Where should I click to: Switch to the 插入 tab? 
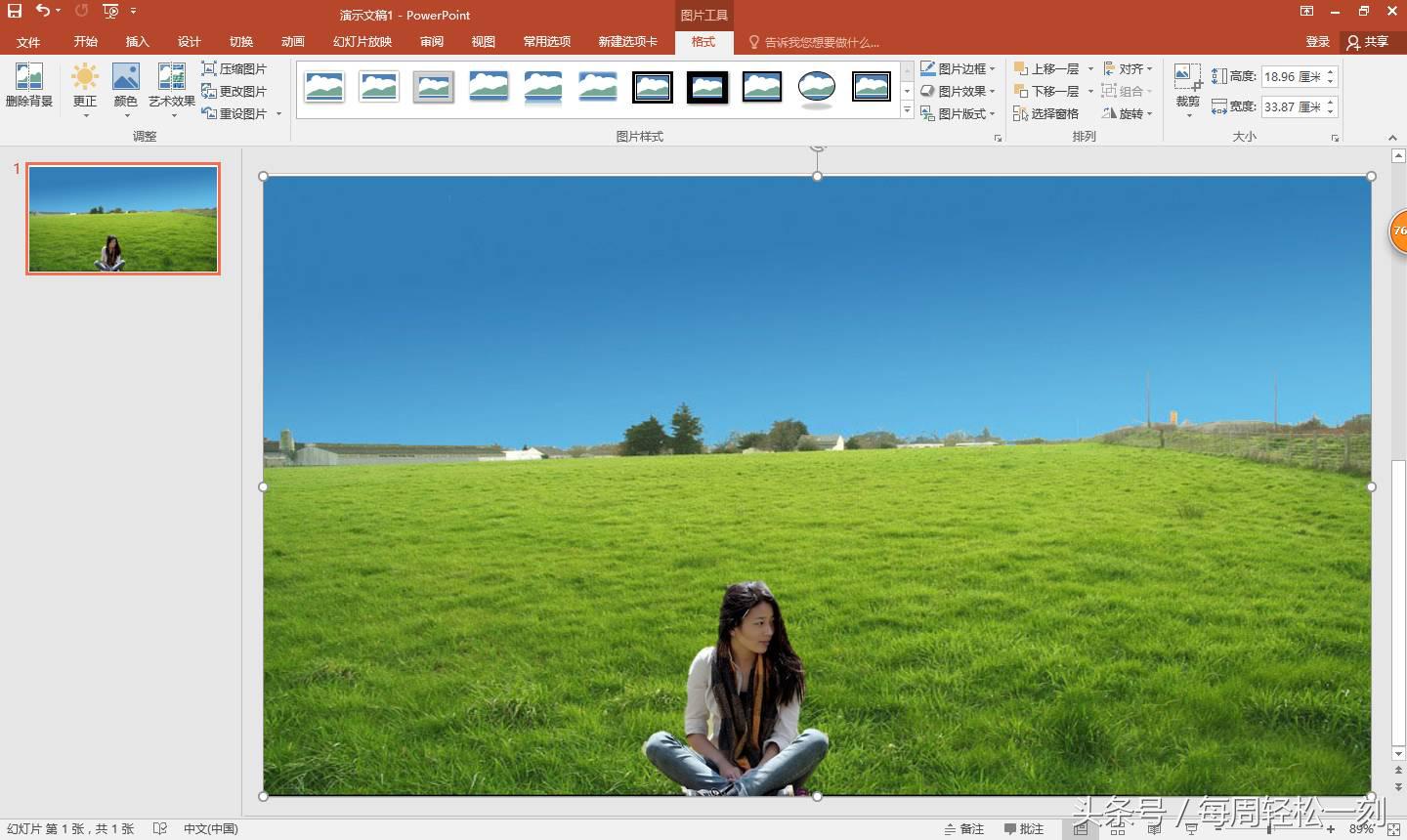pos(137,42)
